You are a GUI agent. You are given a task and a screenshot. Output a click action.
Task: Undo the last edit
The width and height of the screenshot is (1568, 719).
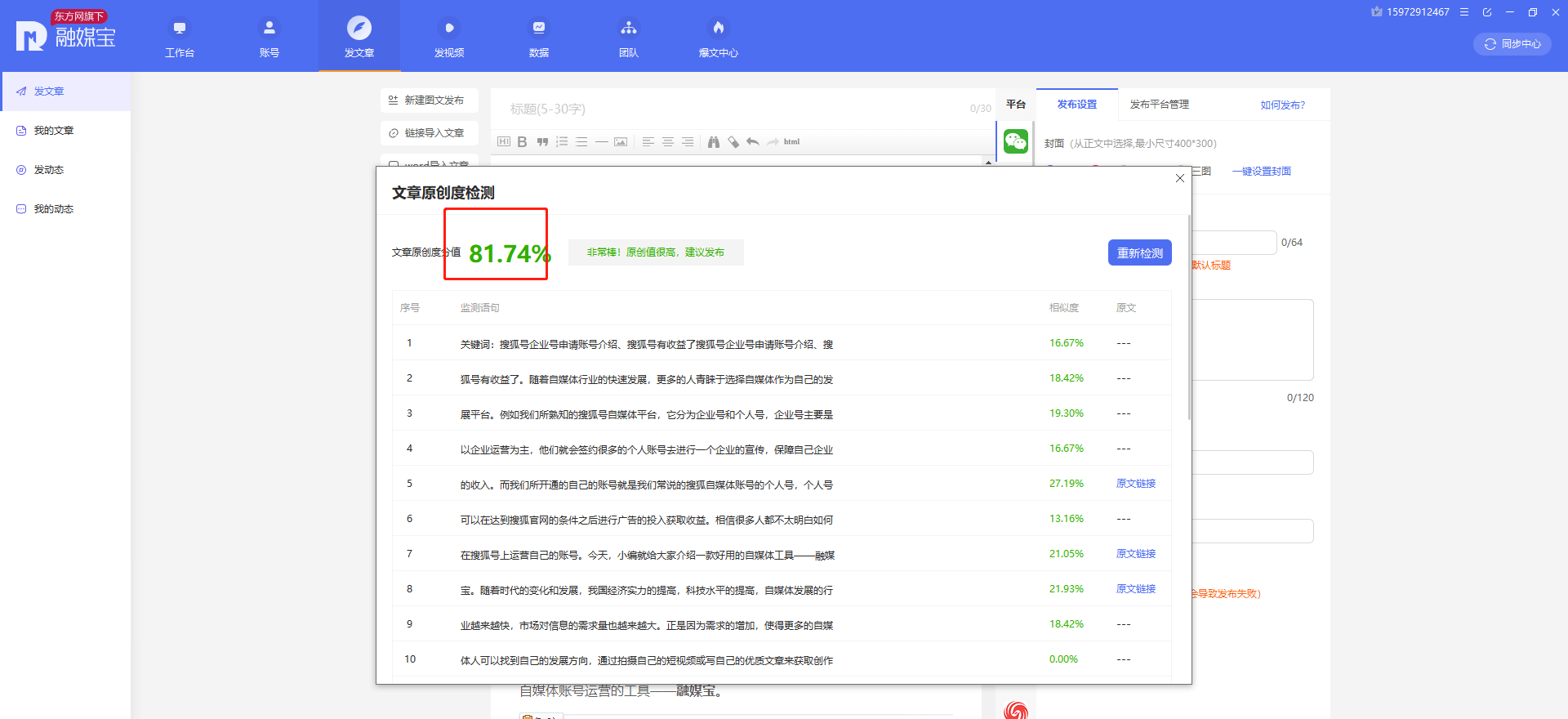click(753, 142)
